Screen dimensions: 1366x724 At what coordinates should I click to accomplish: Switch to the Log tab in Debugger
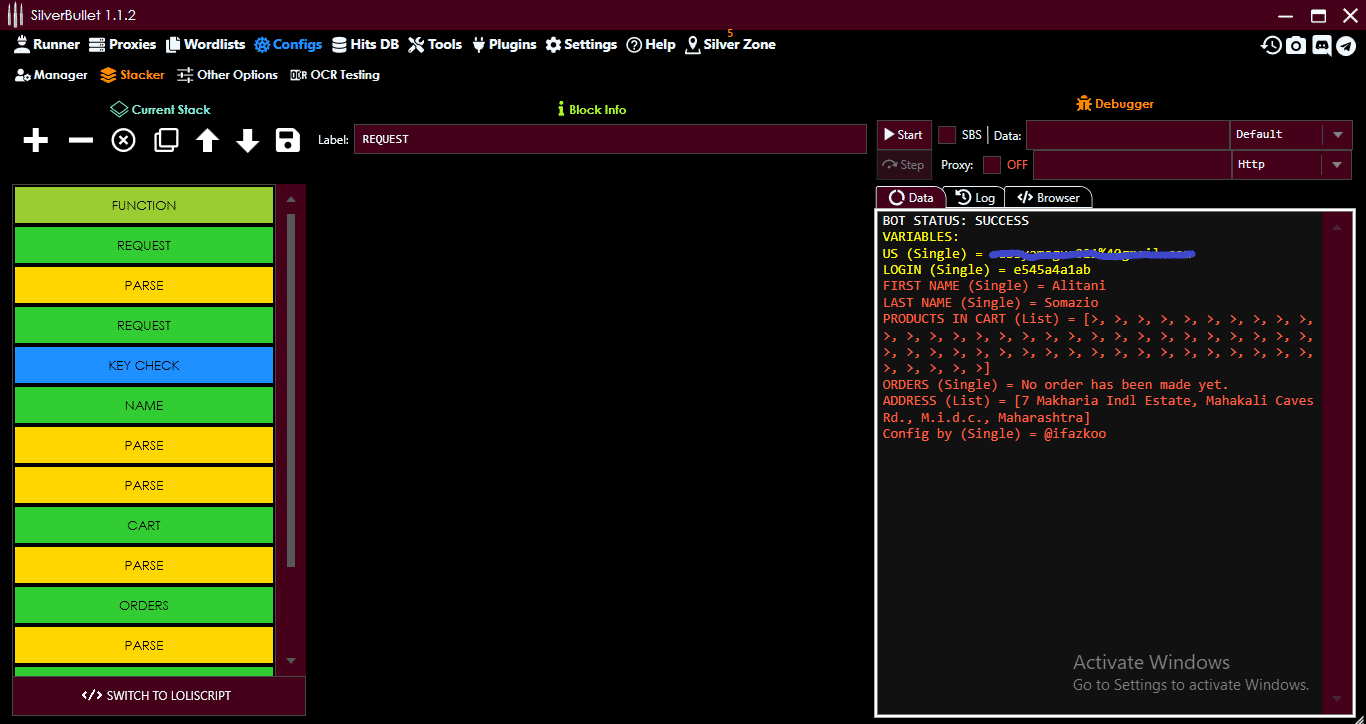pos(975,197)
